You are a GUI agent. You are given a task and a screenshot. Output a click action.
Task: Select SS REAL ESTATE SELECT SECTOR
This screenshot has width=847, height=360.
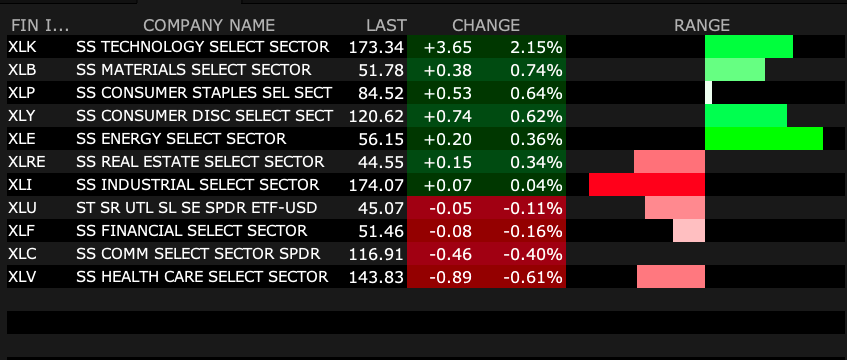click(x=200, y=162)
